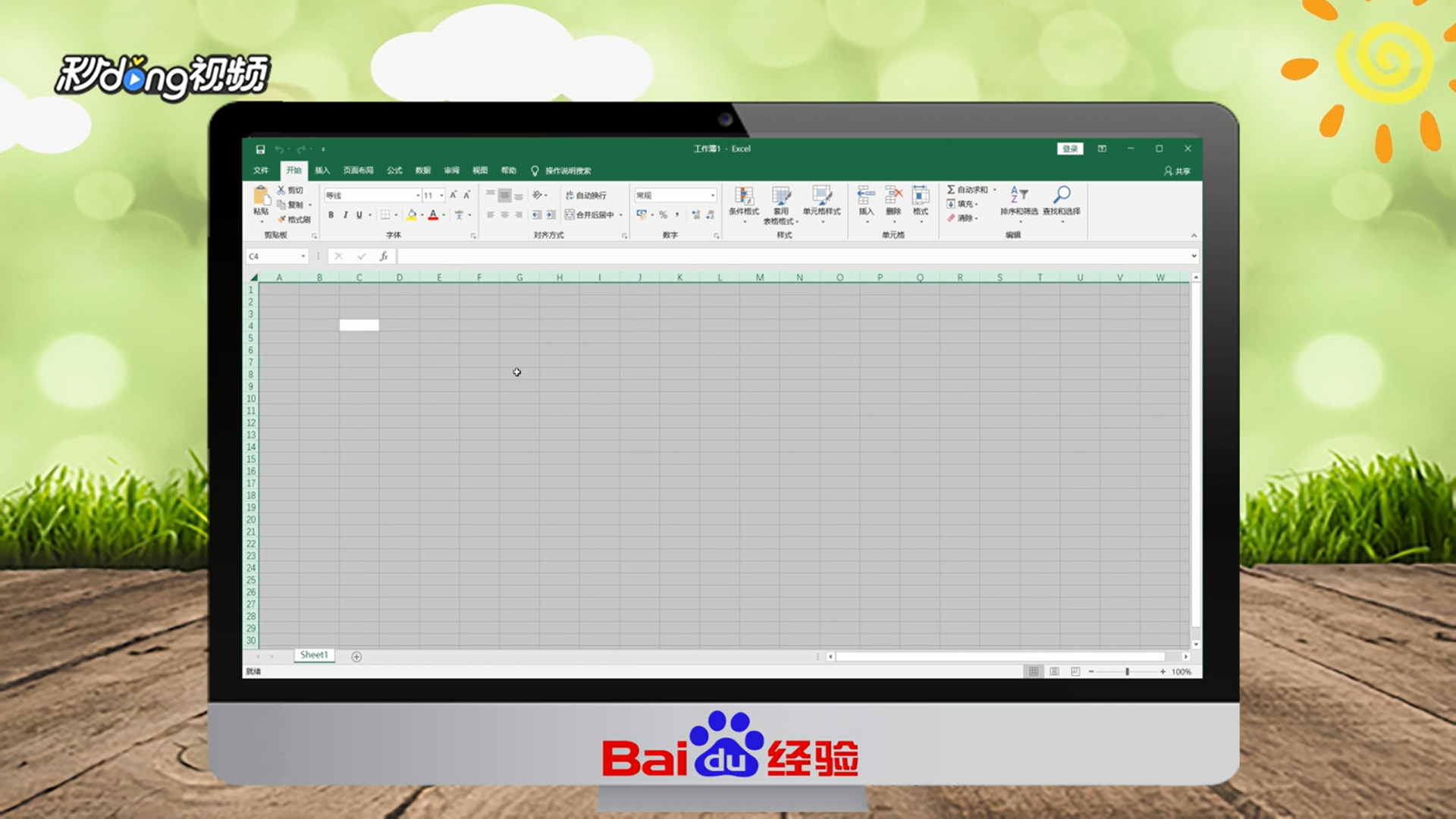Click Sort & Filter (排序和筛选) icon
The image size is (1456, 819).
click(1019, 195)
